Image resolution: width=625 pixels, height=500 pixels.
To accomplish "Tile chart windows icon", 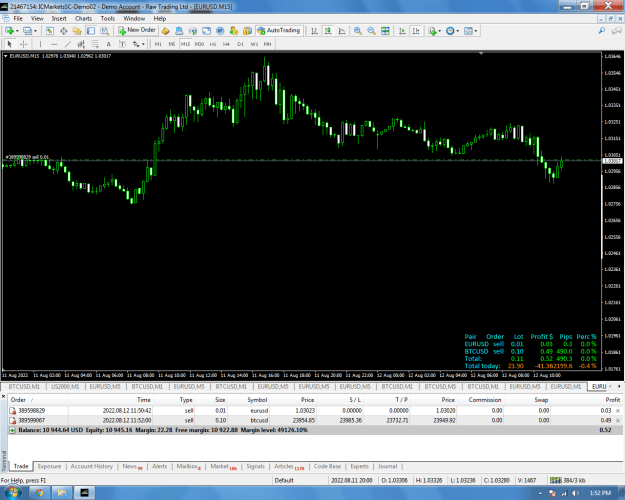I will point(385,31).
